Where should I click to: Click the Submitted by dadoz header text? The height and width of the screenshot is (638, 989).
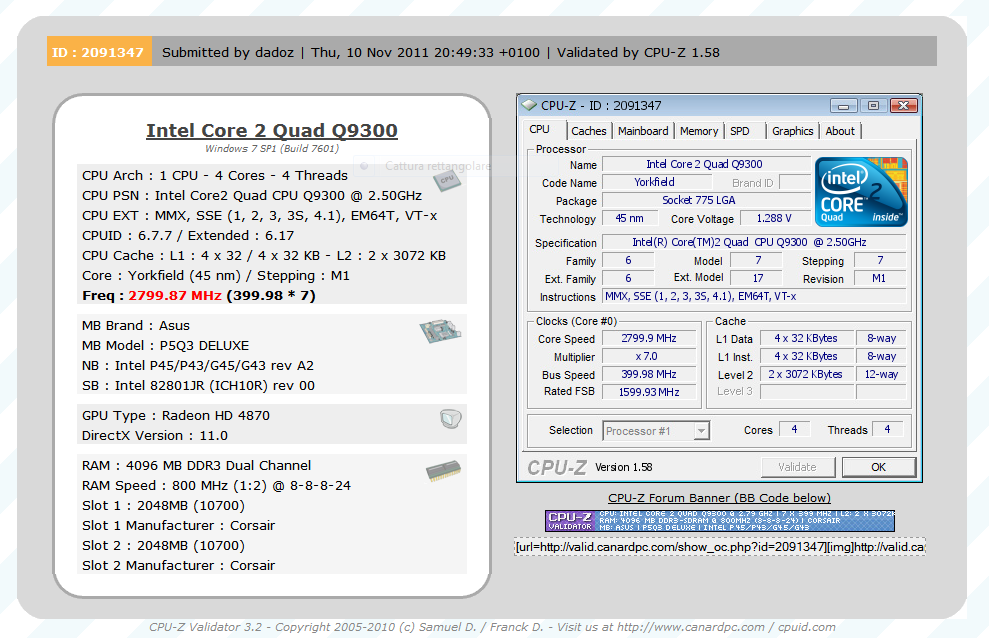point(228,52)
